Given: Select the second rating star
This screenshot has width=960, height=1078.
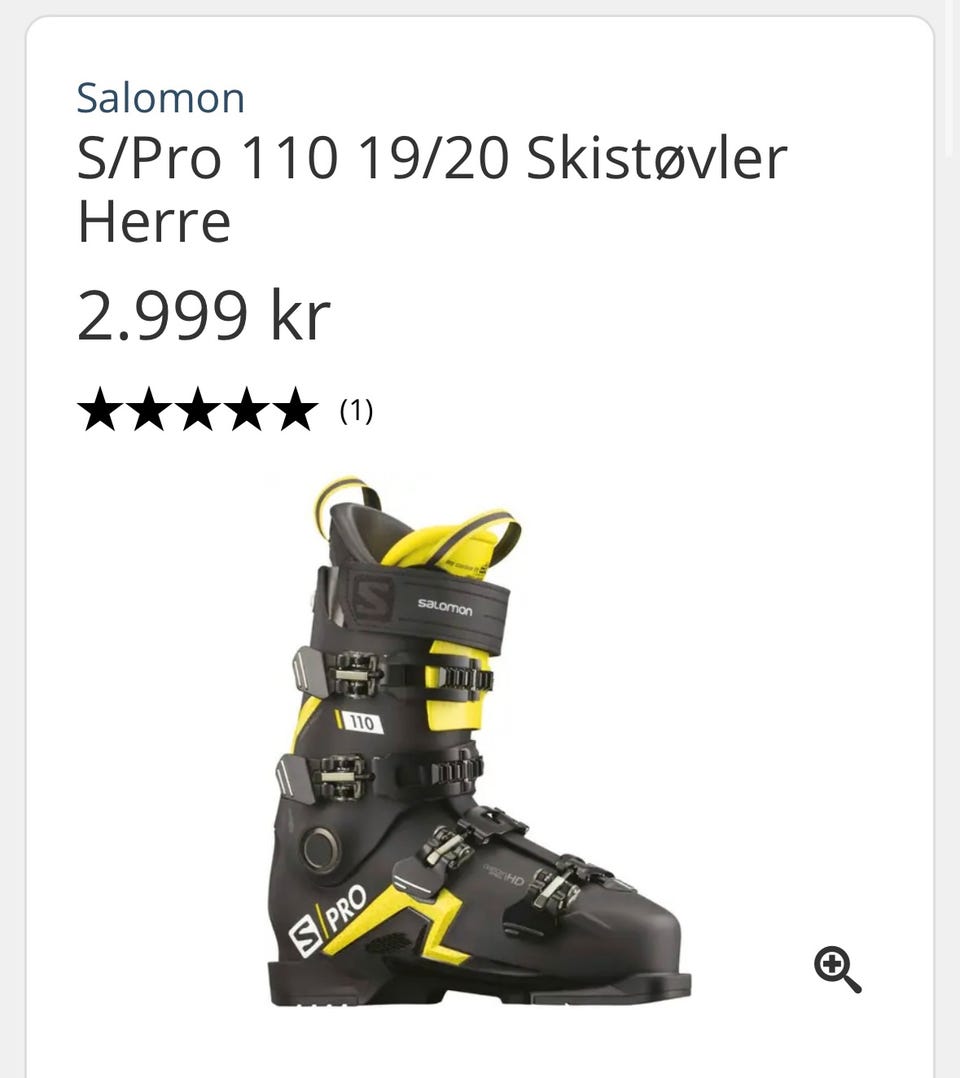Looking at the screenshot, I should pos(149,409).
